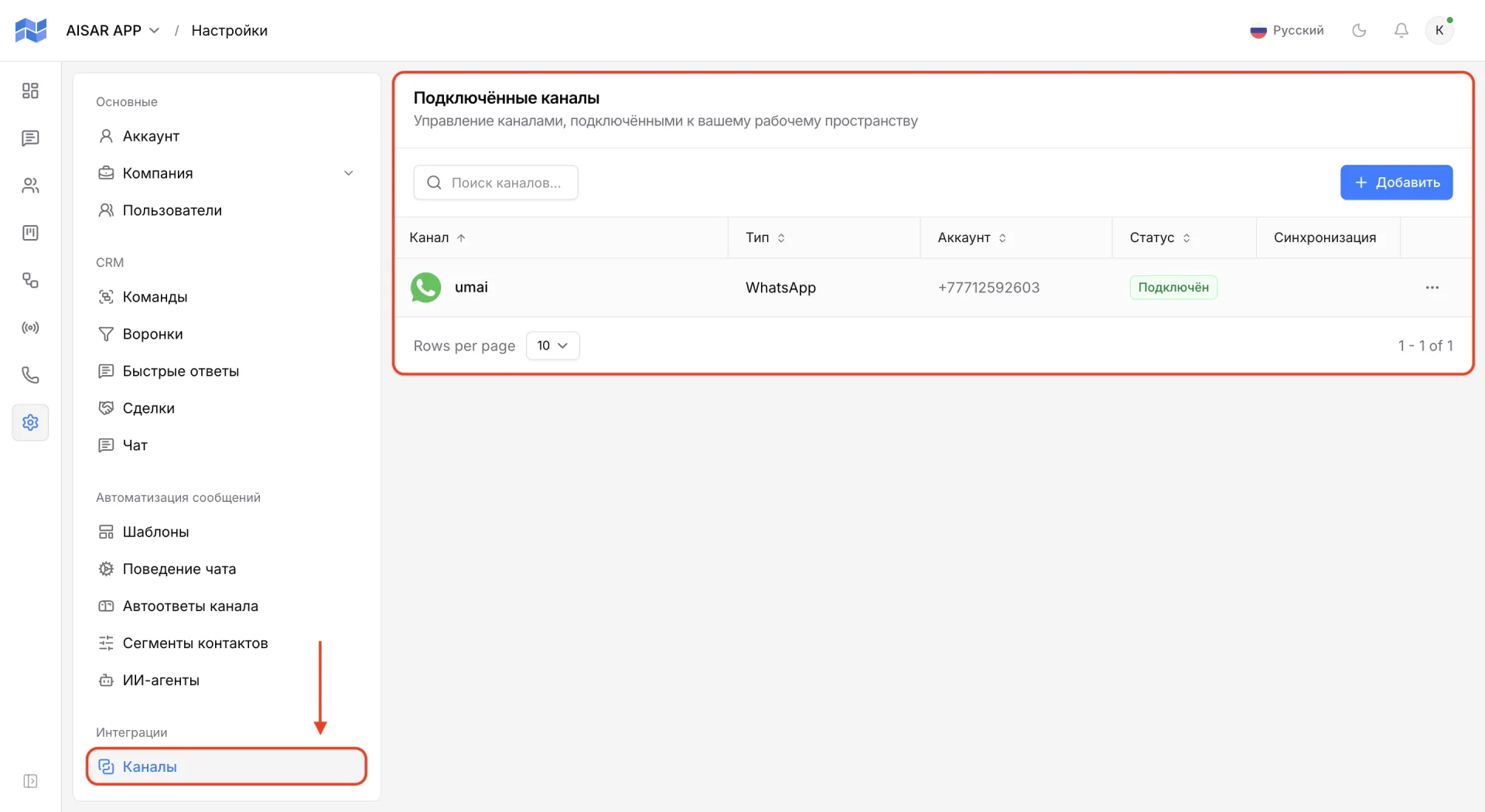Toggle dark mode moon icon
The width and height of the screenshot is (1485, 812).
point(1359,30)
